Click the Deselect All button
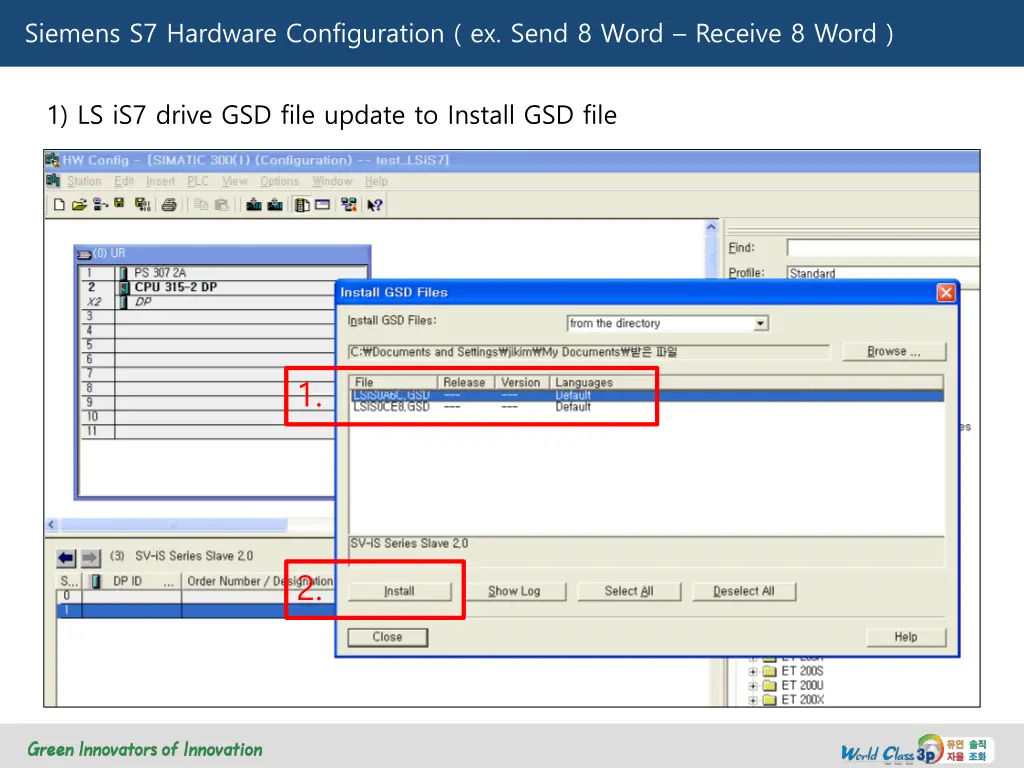The height and width of the screenshot is (768, 1024). (x=744, y=592)
